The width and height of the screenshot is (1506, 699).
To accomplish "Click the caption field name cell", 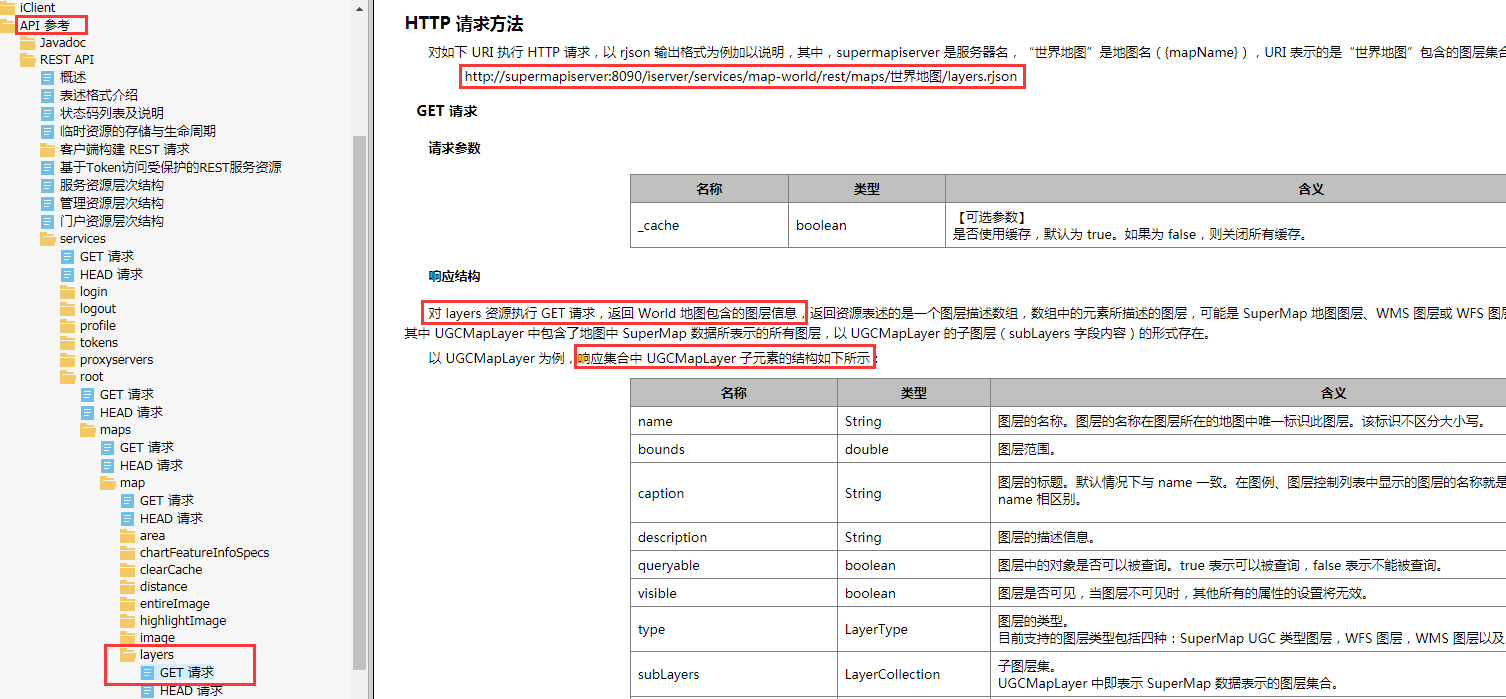I will [x=733, y=493].
